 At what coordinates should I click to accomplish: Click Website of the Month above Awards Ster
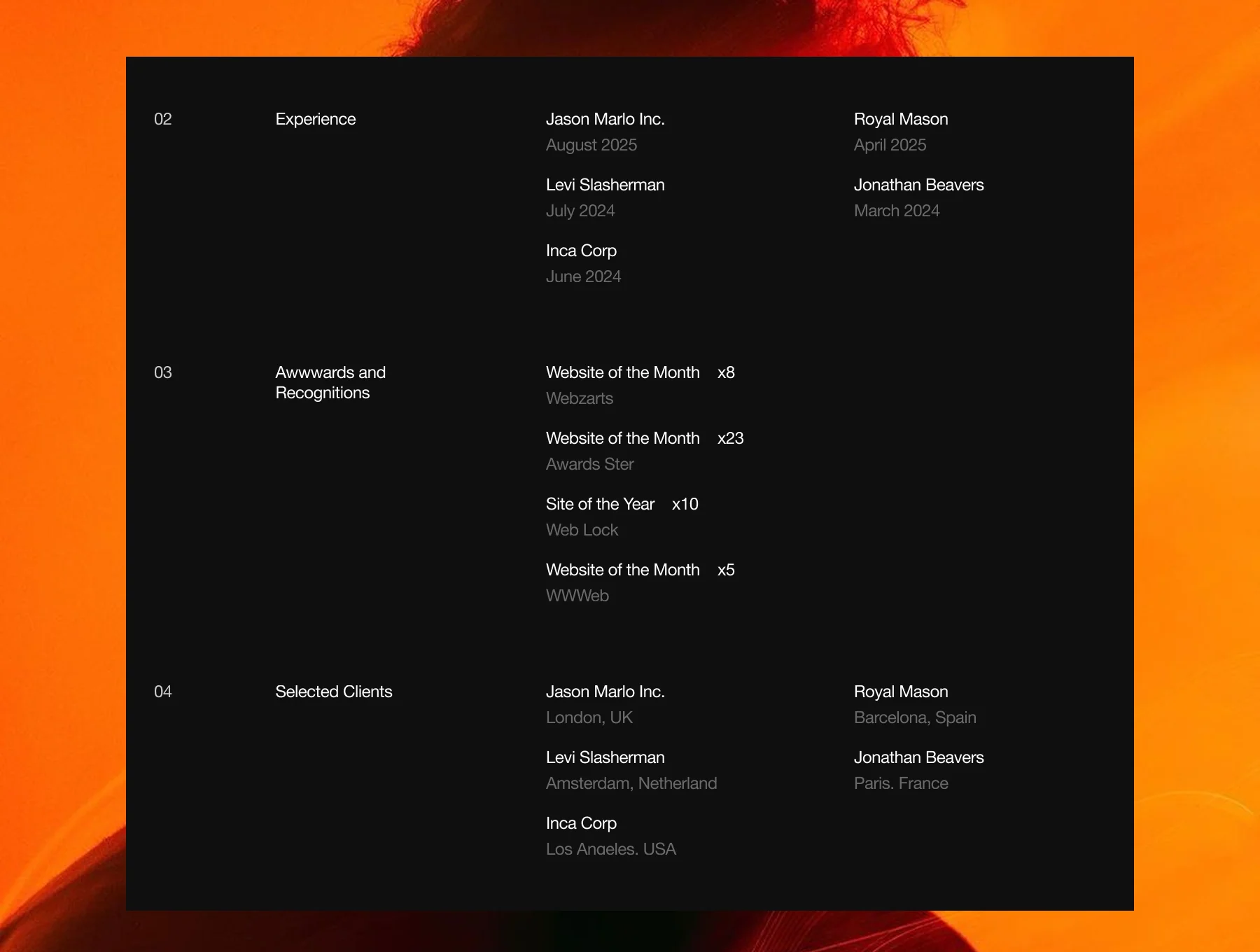[x=623, y=438]
